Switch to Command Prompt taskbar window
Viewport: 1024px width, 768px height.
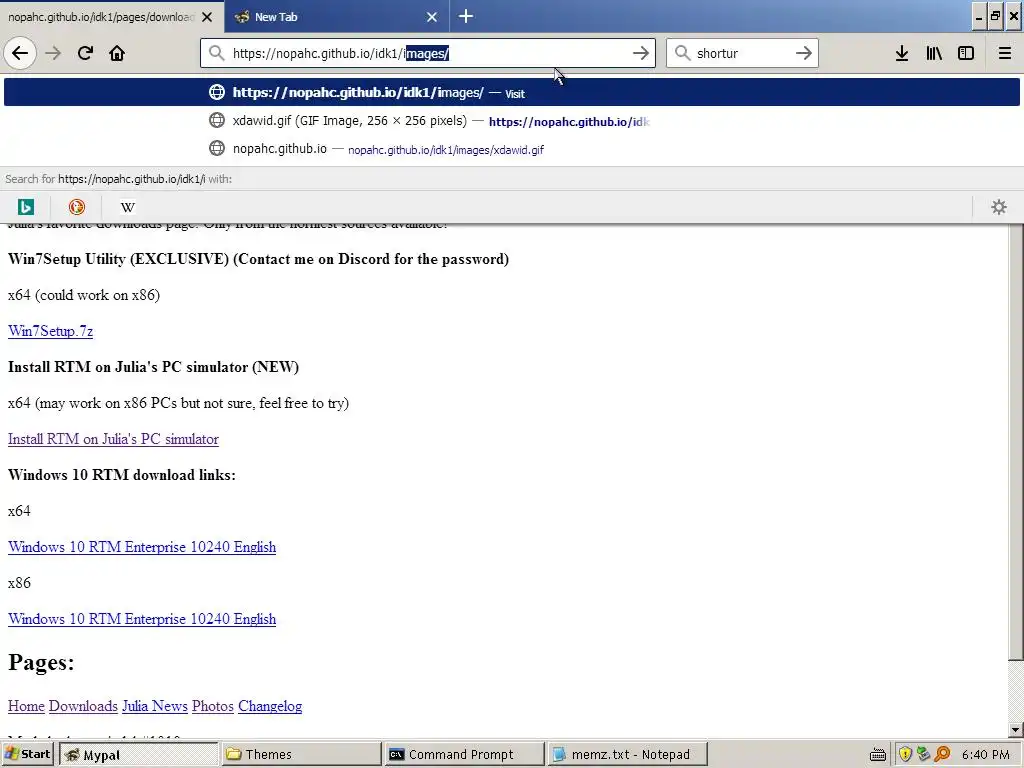464,754
